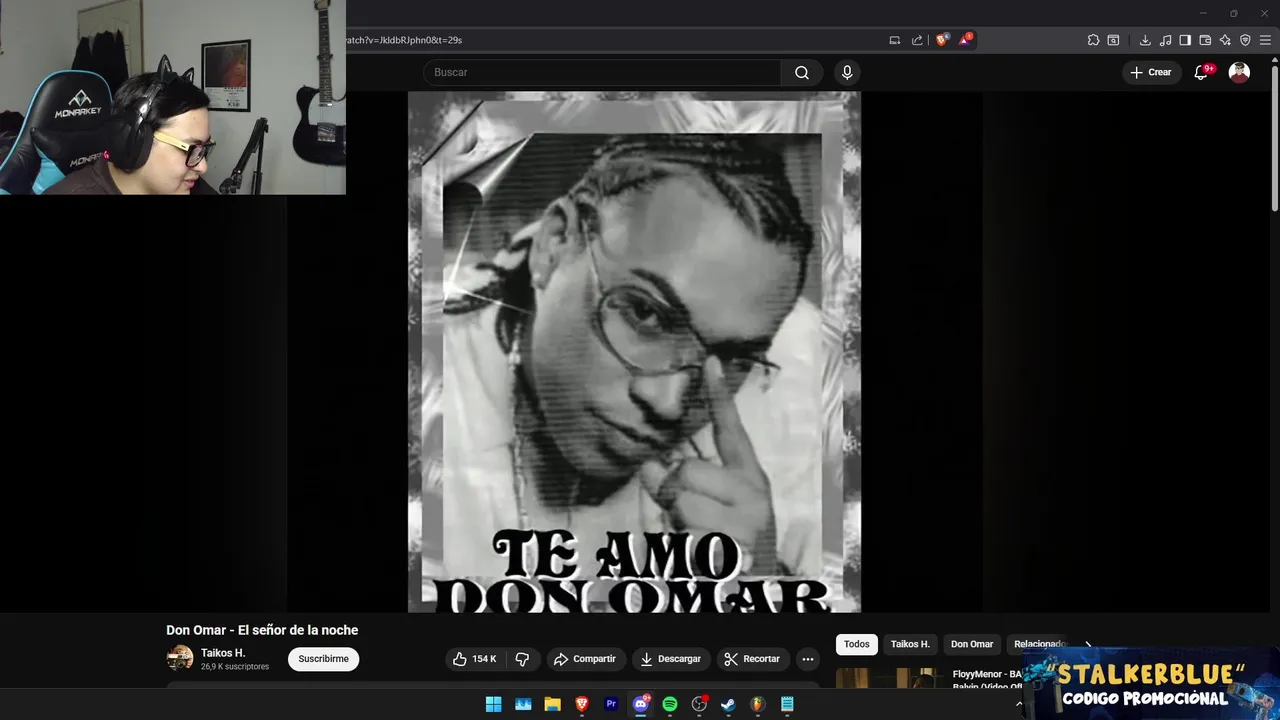The width and height of the screenshot is (1280, 720).
Task: Open browser extensions puzzle icon
Action: [1093, 40]
